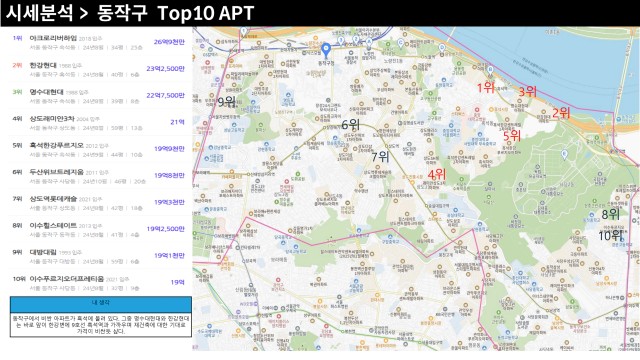Click the 19억8천만 price of 두산위브트레지움
The image size is (640, 360).
(169, 176)
